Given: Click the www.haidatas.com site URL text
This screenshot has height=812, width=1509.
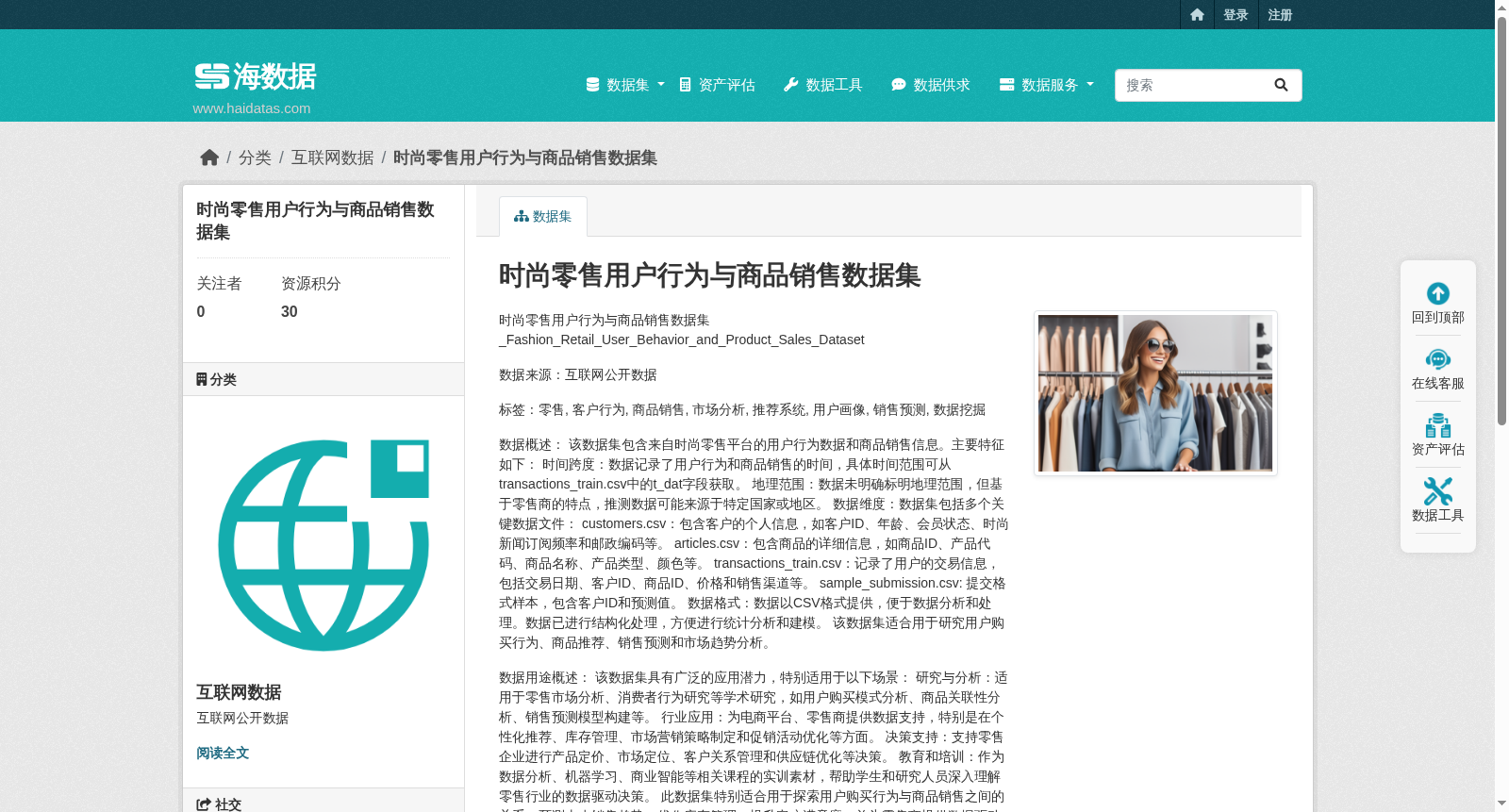Looking at the screenshot, I should (x=252, y=108).
